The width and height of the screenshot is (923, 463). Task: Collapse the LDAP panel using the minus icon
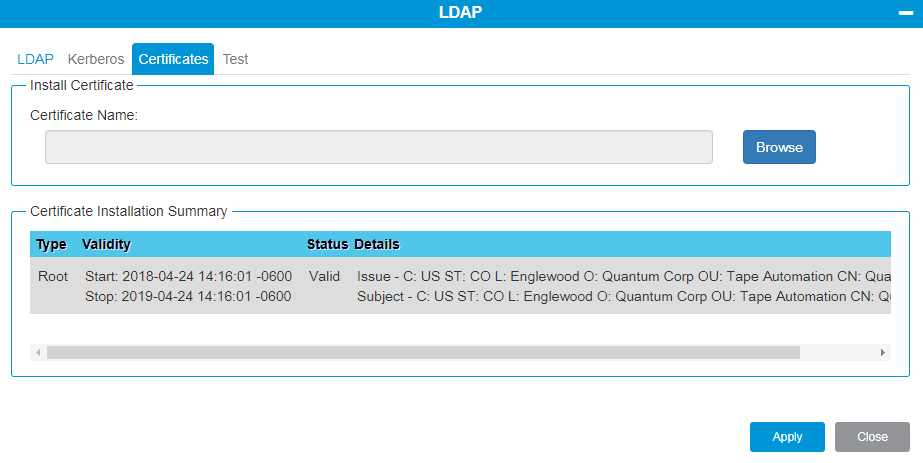pos(903,13)
